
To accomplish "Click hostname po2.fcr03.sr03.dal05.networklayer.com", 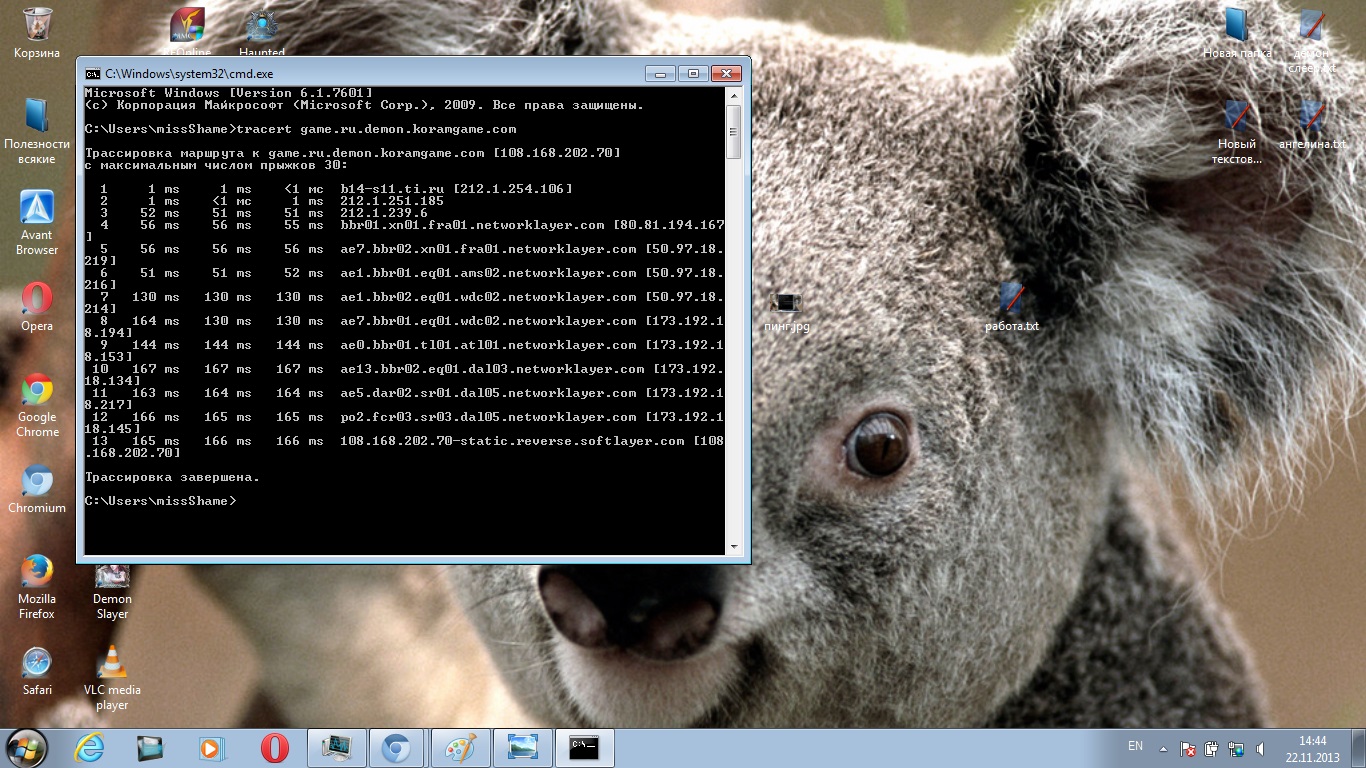I will (x=488, y=417).
